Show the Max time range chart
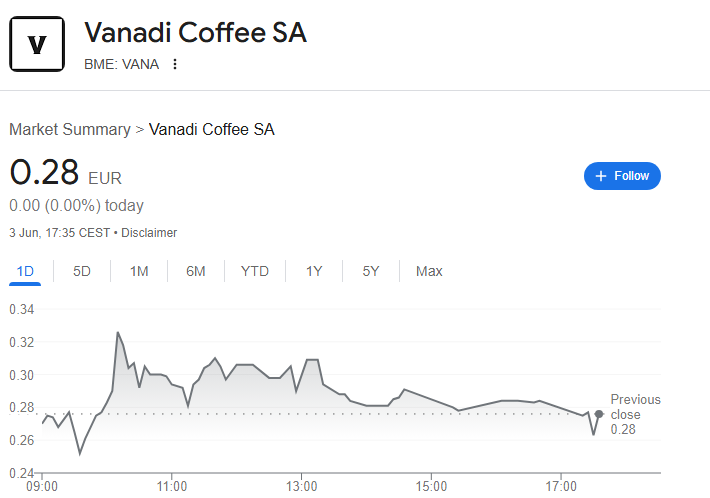Screen dimensions: 710x498 tap(429, 271)
